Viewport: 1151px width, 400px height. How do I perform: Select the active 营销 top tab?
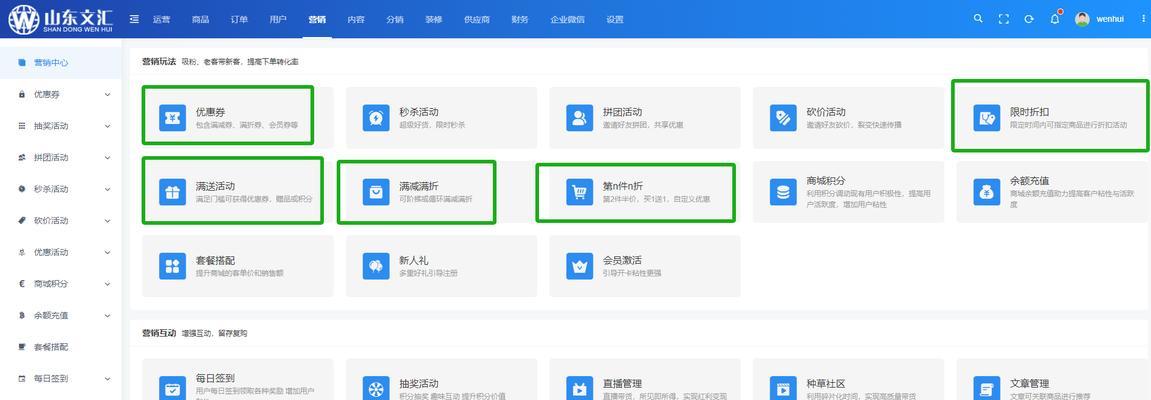317,20
